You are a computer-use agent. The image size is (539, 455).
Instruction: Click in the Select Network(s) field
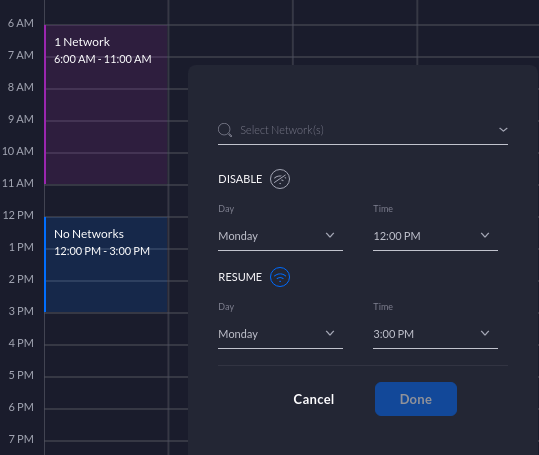coord(363,130)
